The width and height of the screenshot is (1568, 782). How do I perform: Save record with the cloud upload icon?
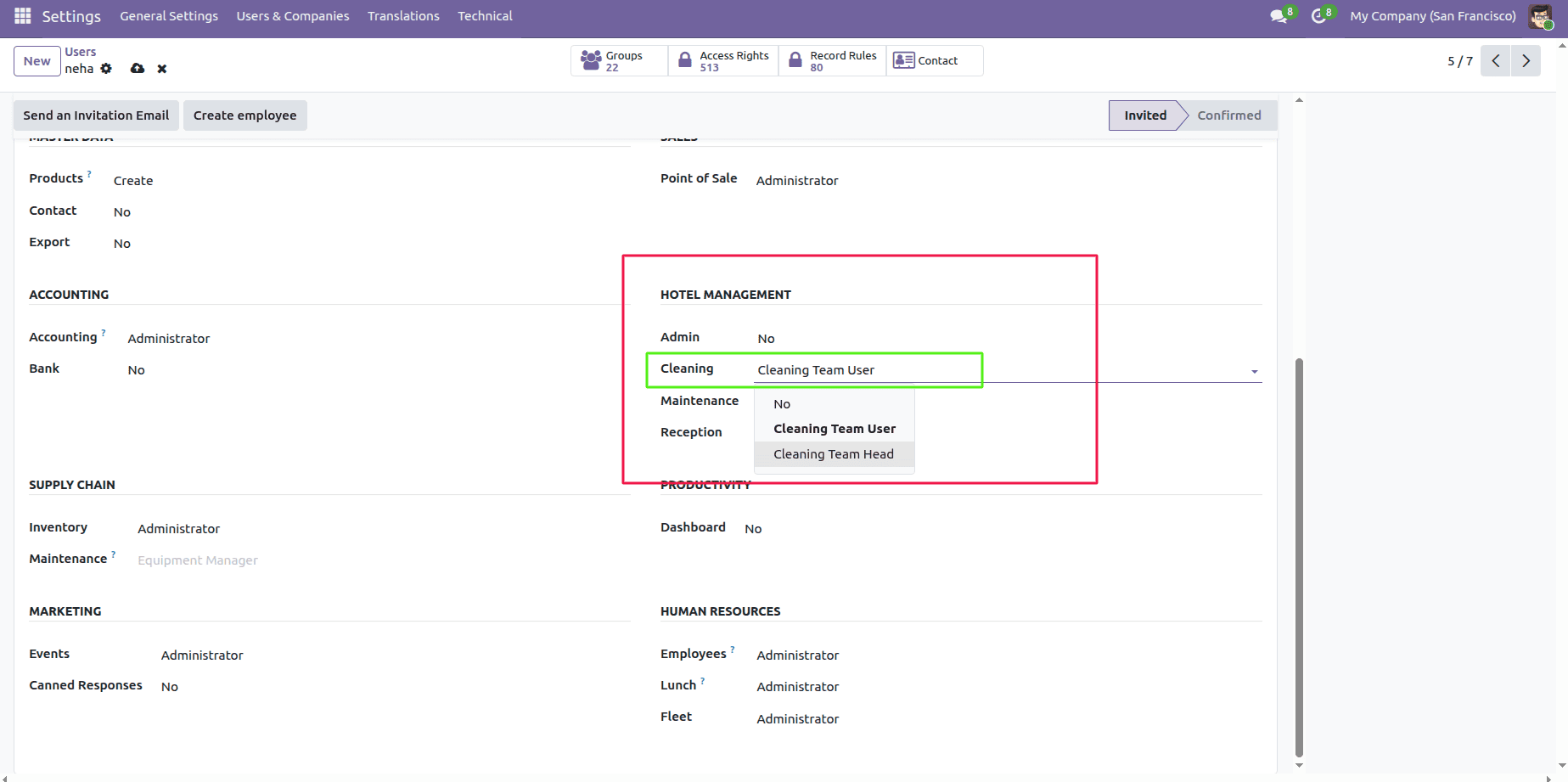coord(138,69)
